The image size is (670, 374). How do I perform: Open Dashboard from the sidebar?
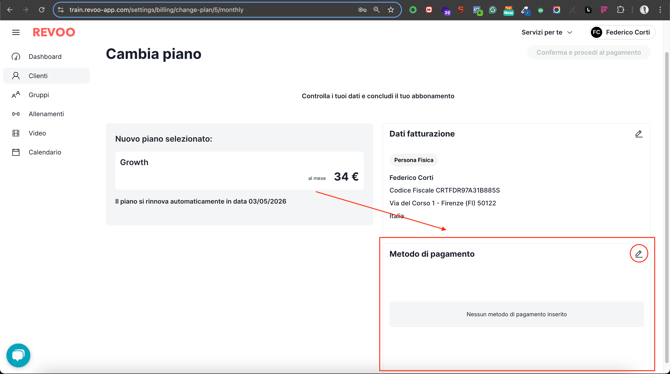(x=46, y=56)
